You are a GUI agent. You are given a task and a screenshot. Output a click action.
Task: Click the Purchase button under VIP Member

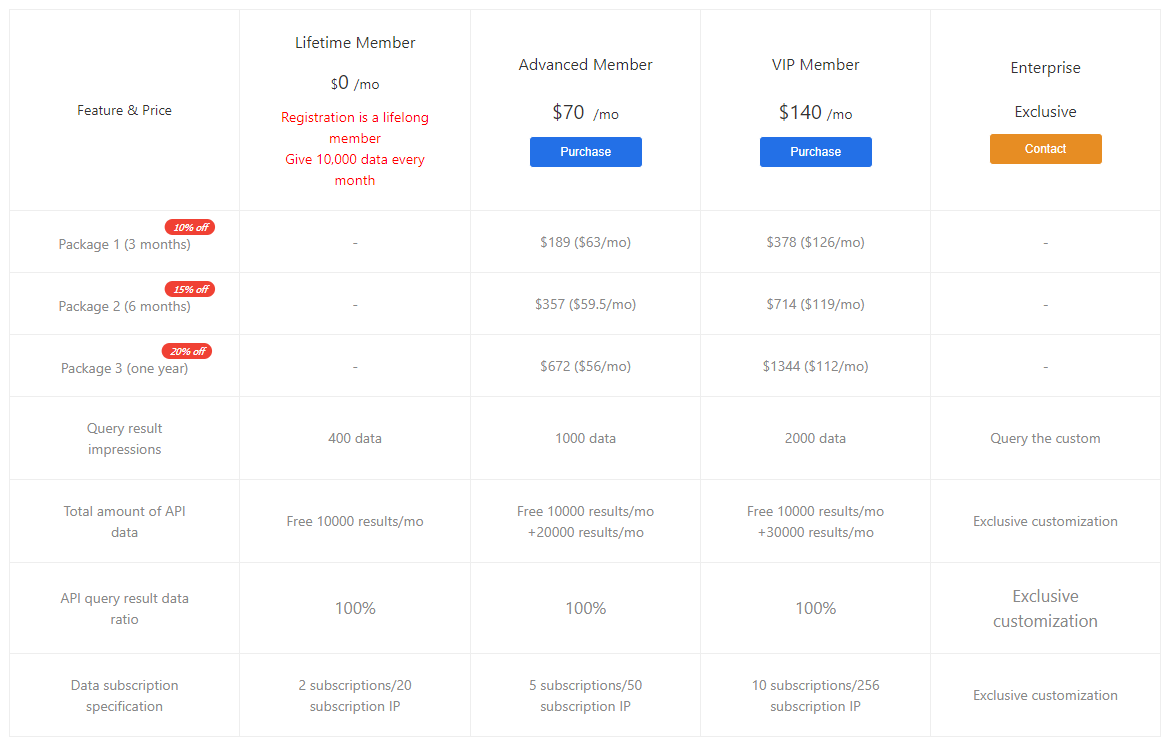[x=815, y=151]
